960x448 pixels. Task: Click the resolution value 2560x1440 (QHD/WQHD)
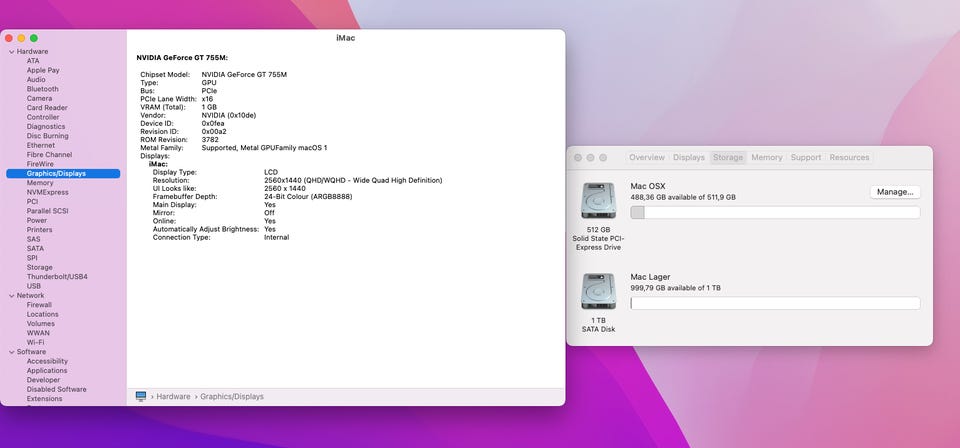pos(353,181)
